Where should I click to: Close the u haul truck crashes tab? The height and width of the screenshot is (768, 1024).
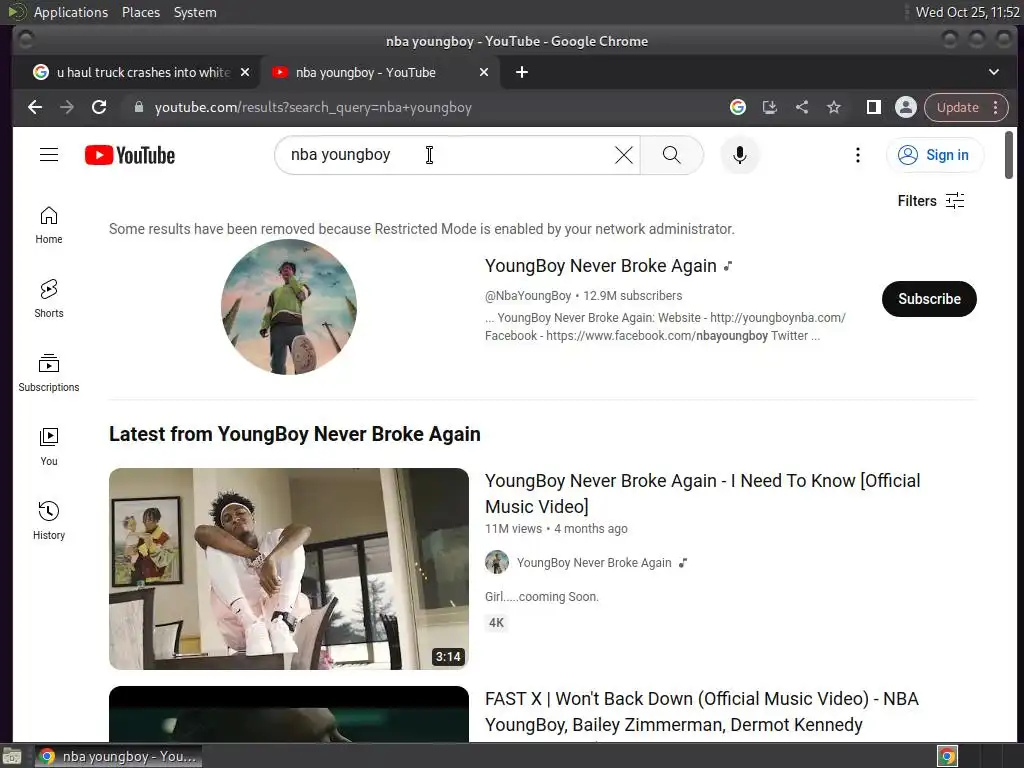coord(245,72)
